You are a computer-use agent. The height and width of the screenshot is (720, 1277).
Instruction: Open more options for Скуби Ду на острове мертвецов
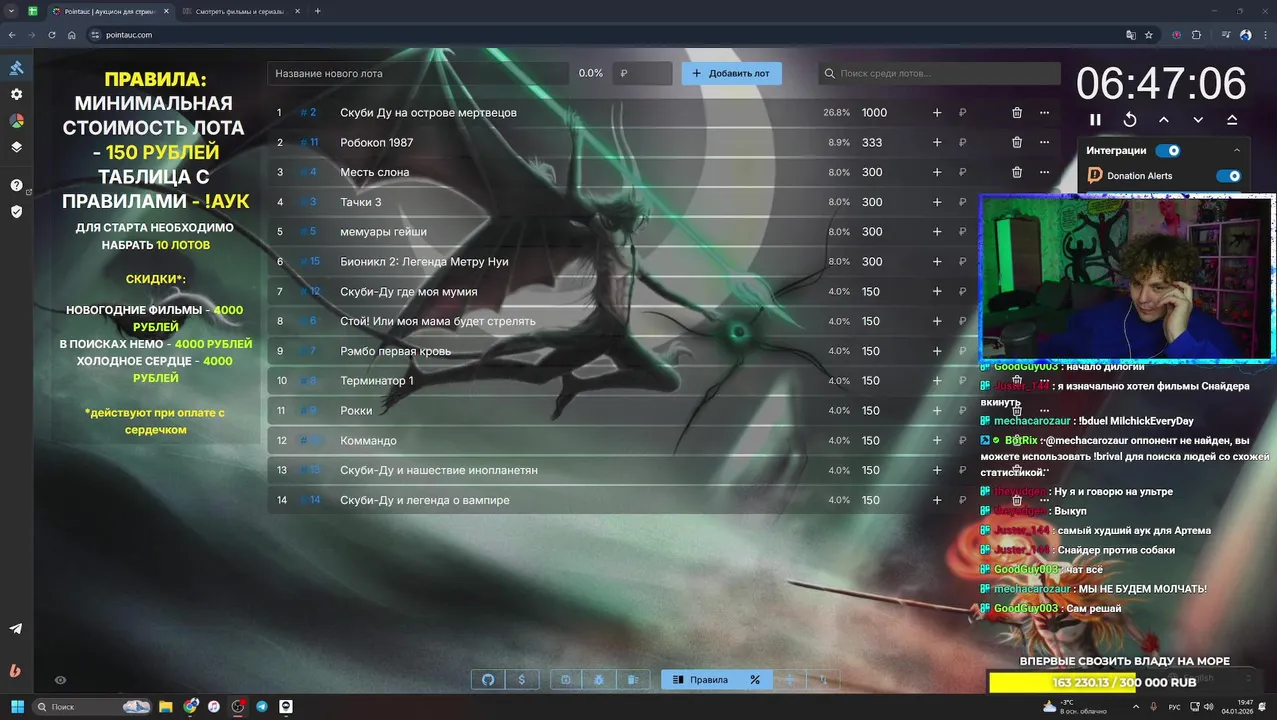(1044, 113)
